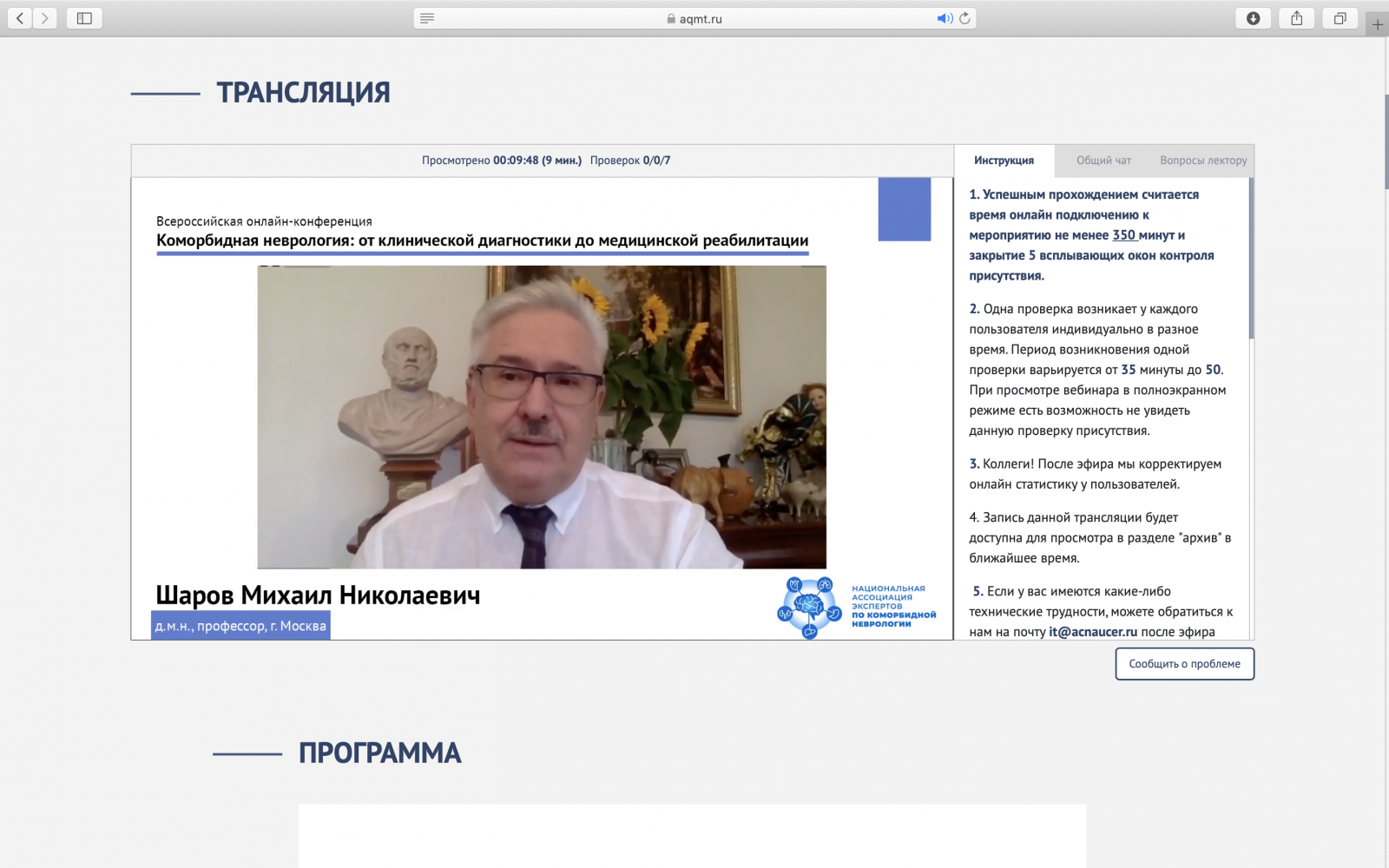Click the ПРОГРАММА heading

point(379,753)
